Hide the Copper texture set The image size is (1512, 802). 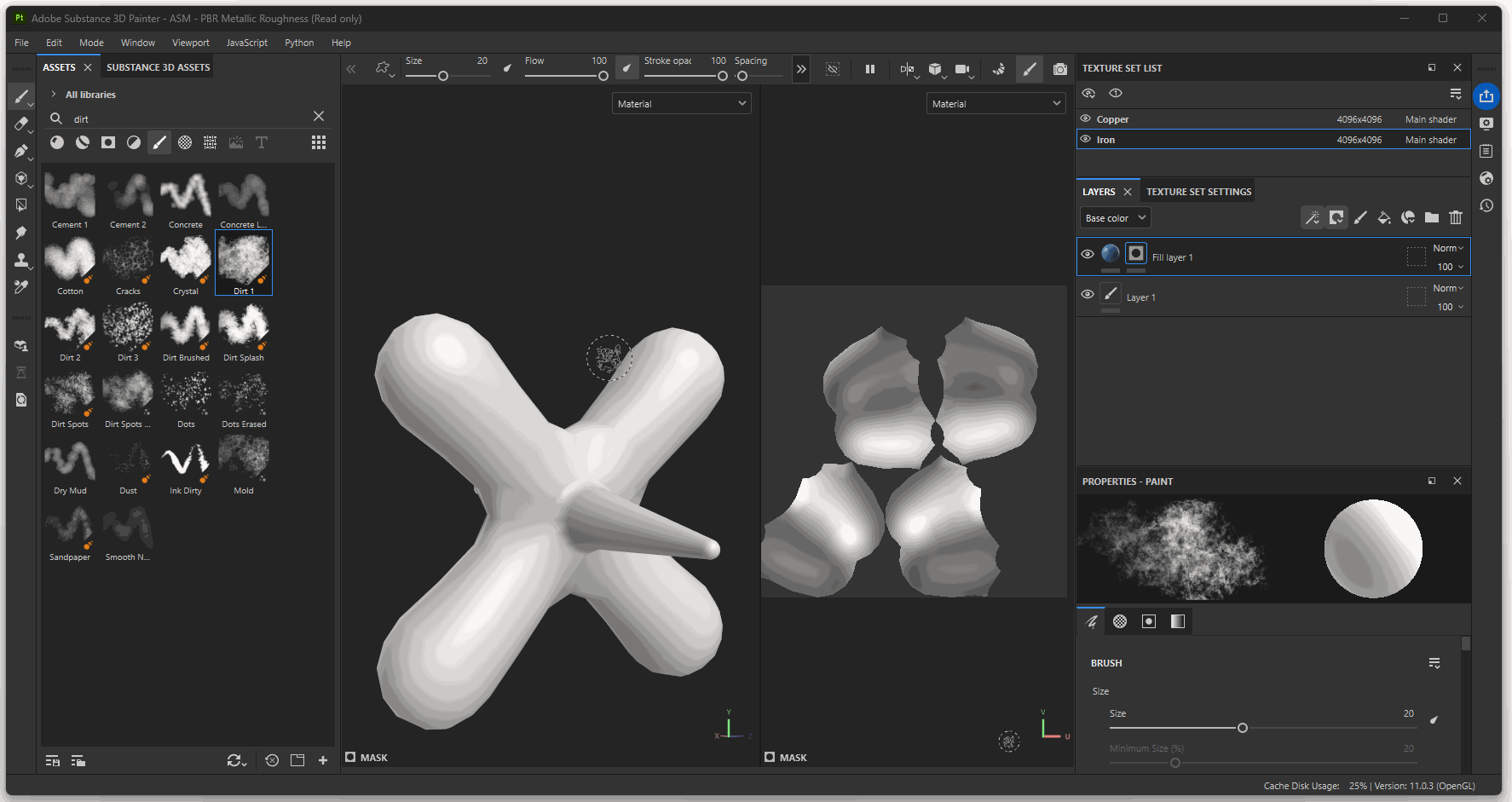coord(1086,119)
